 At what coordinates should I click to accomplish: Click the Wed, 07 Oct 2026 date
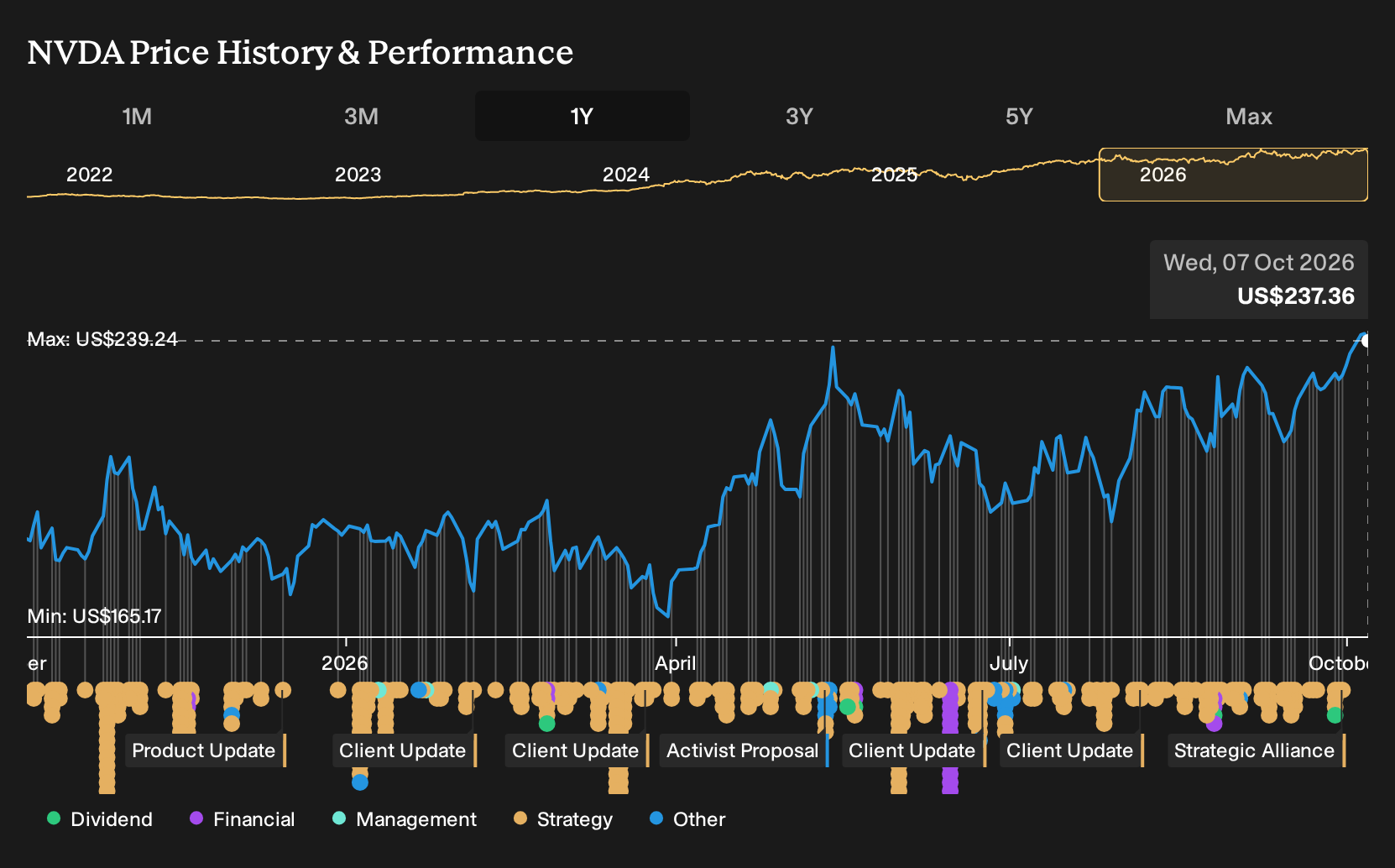1259,263
